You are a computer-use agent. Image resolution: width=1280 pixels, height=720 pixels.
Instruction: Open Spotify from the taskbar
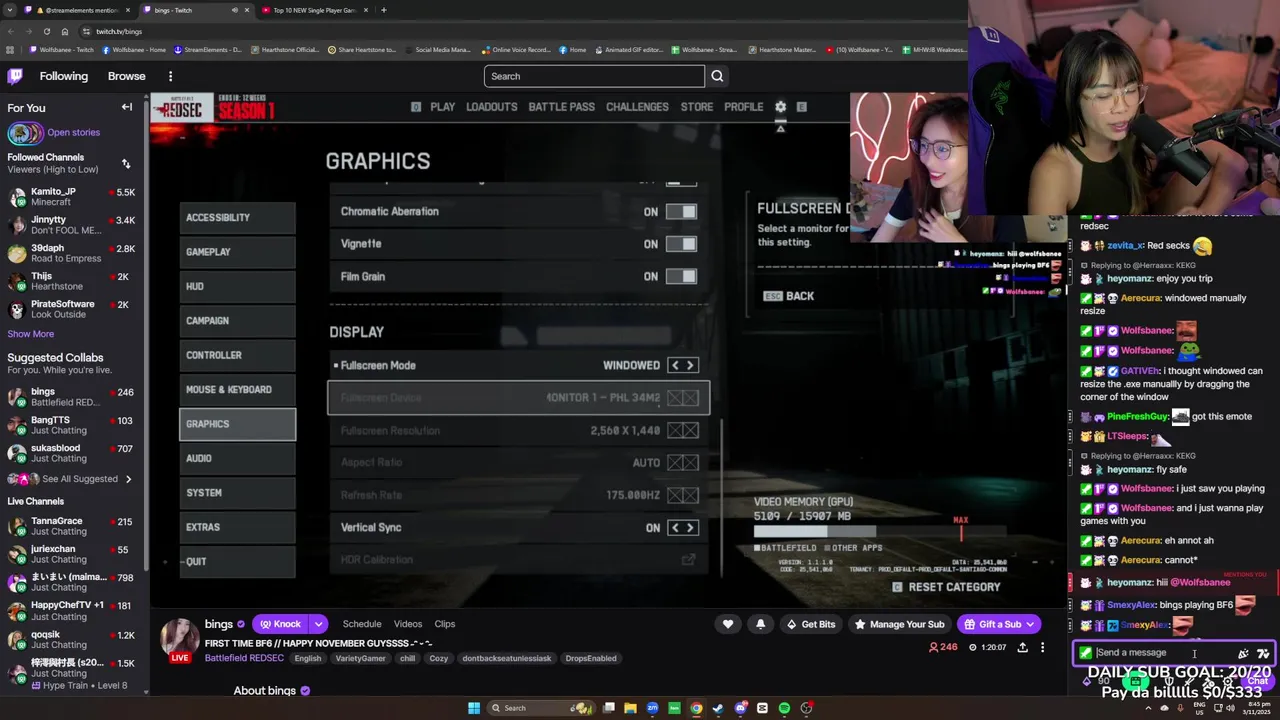coord(784,708)
